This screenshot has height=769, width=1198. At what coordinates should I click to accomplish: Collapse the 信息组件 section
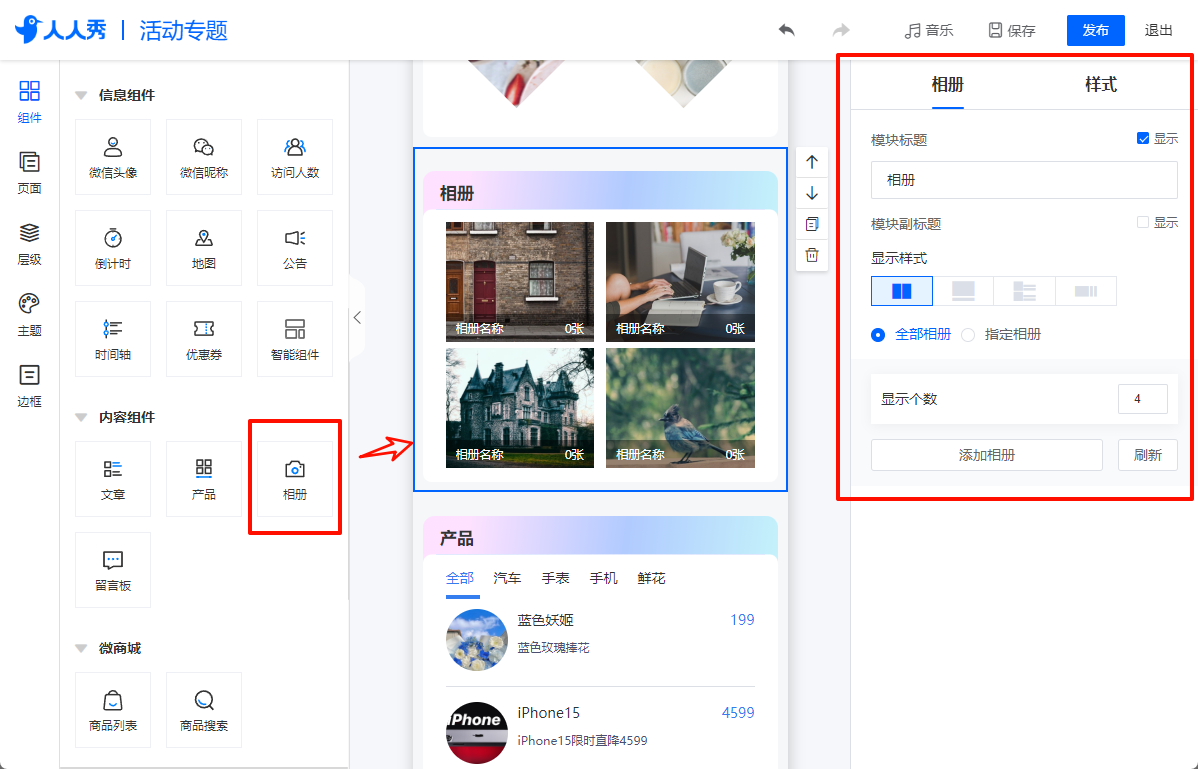(81, 95)
